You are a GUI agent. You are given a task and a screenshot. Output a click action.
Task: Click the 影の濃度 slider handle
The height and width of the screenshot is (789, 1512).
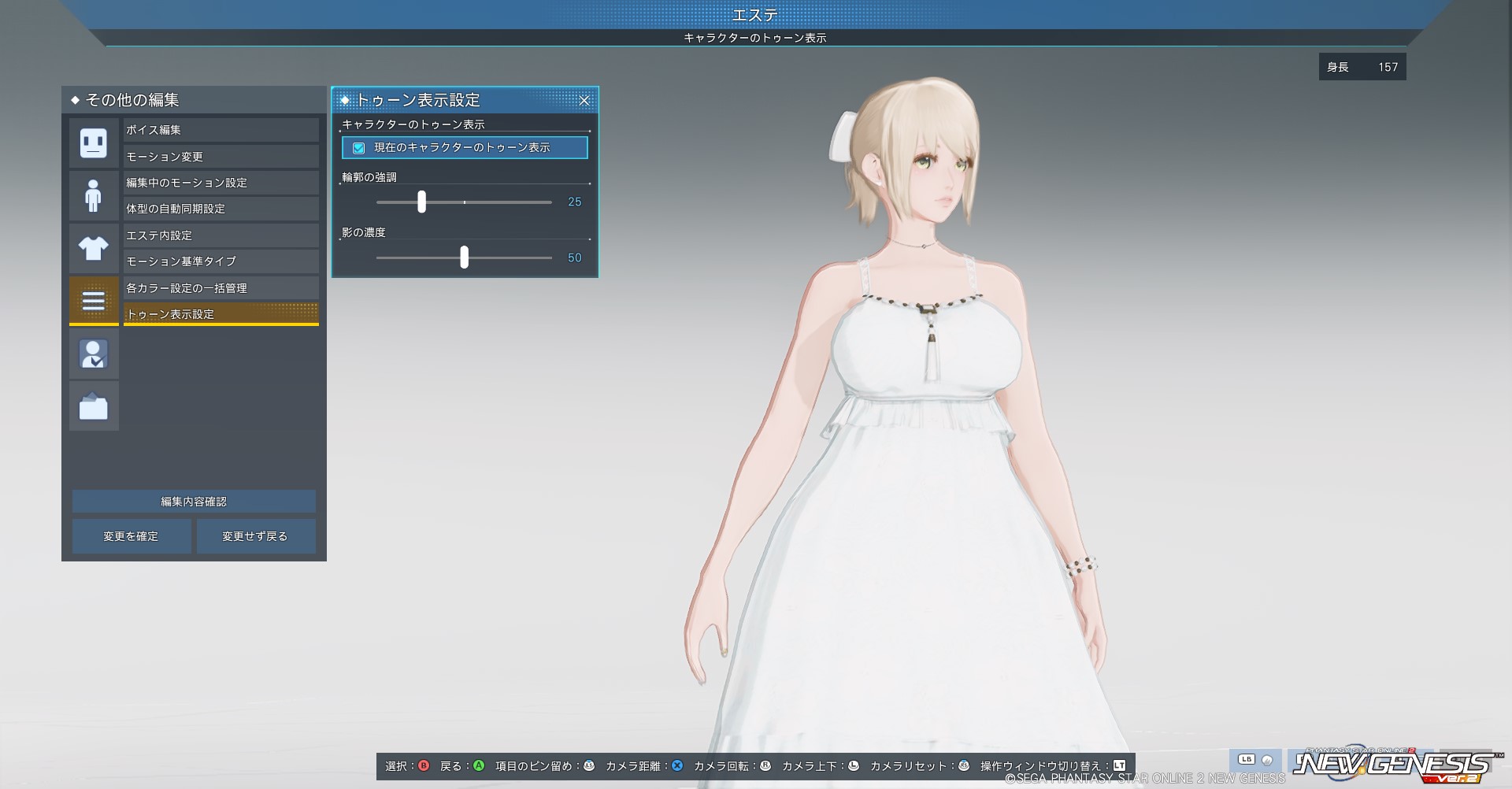tap(464, 257)
